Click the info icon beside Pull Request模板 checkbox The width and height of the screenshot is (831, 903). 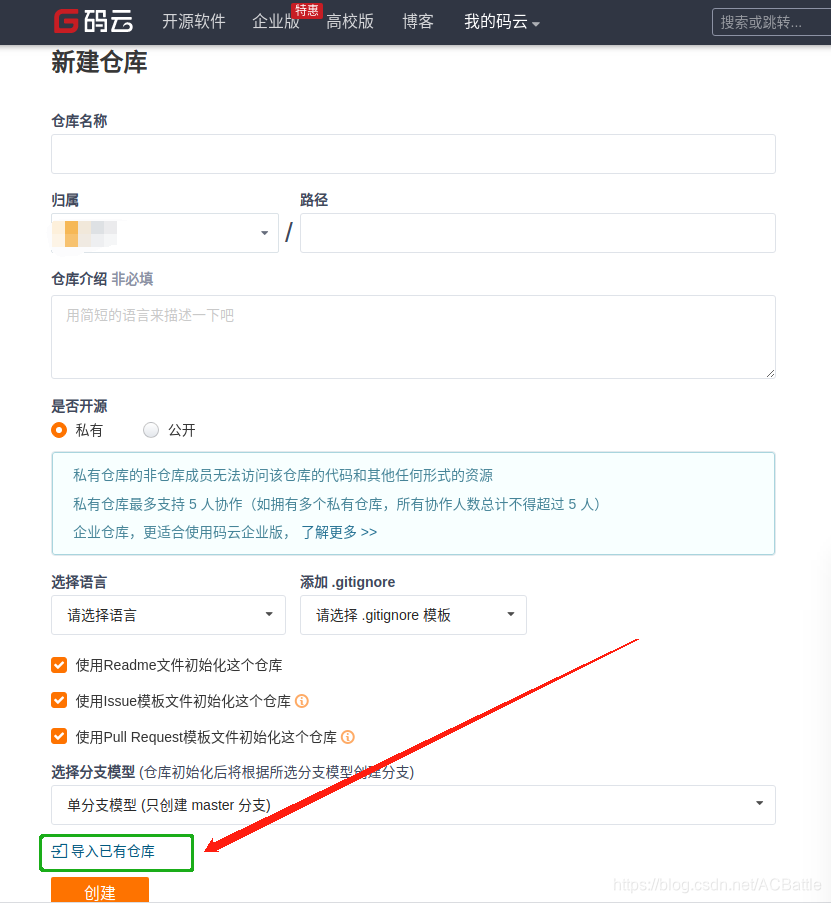pos(347,737)
